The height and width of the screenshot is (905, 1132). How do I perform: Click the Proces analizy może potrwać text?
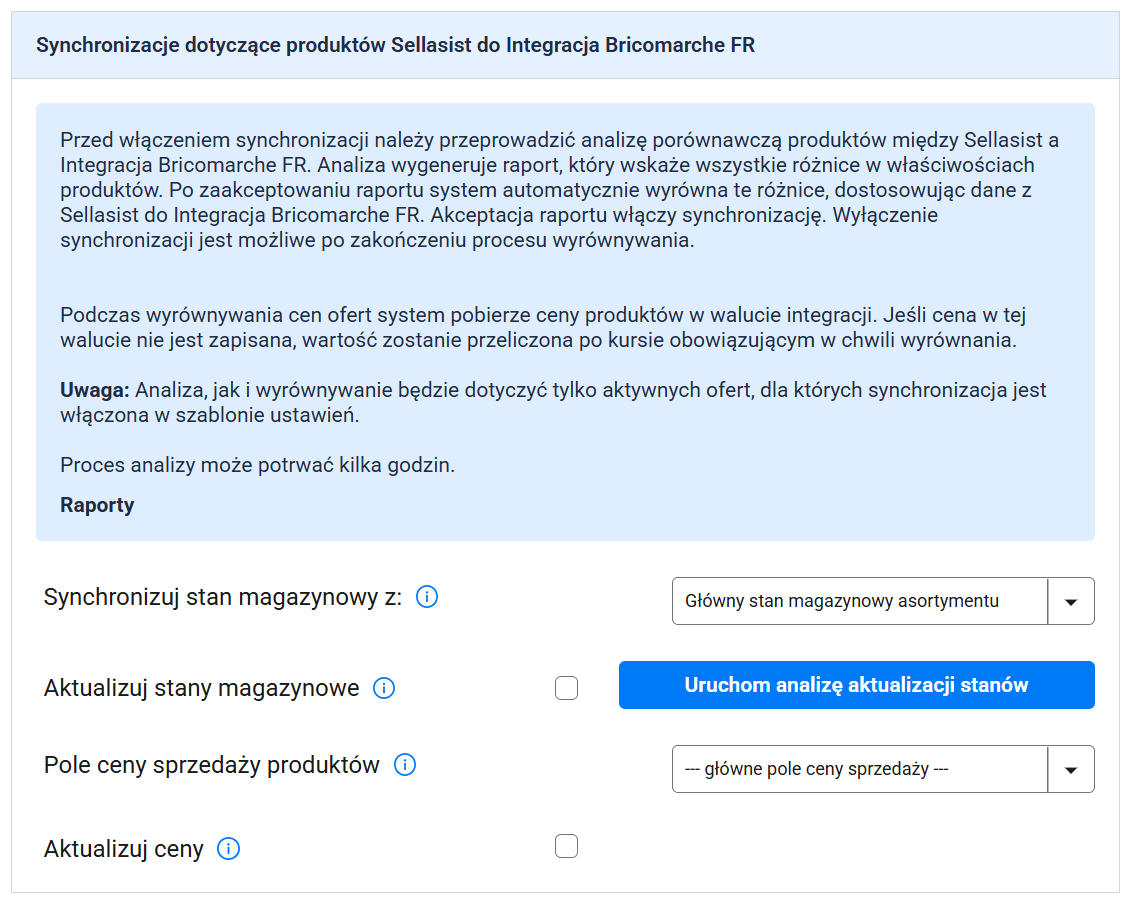(257, 465)
